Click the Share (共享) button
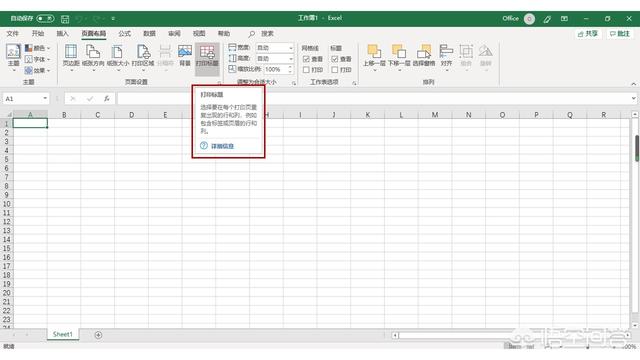Image resolution: width=640 pixels, height=360 pixels. 588,34
